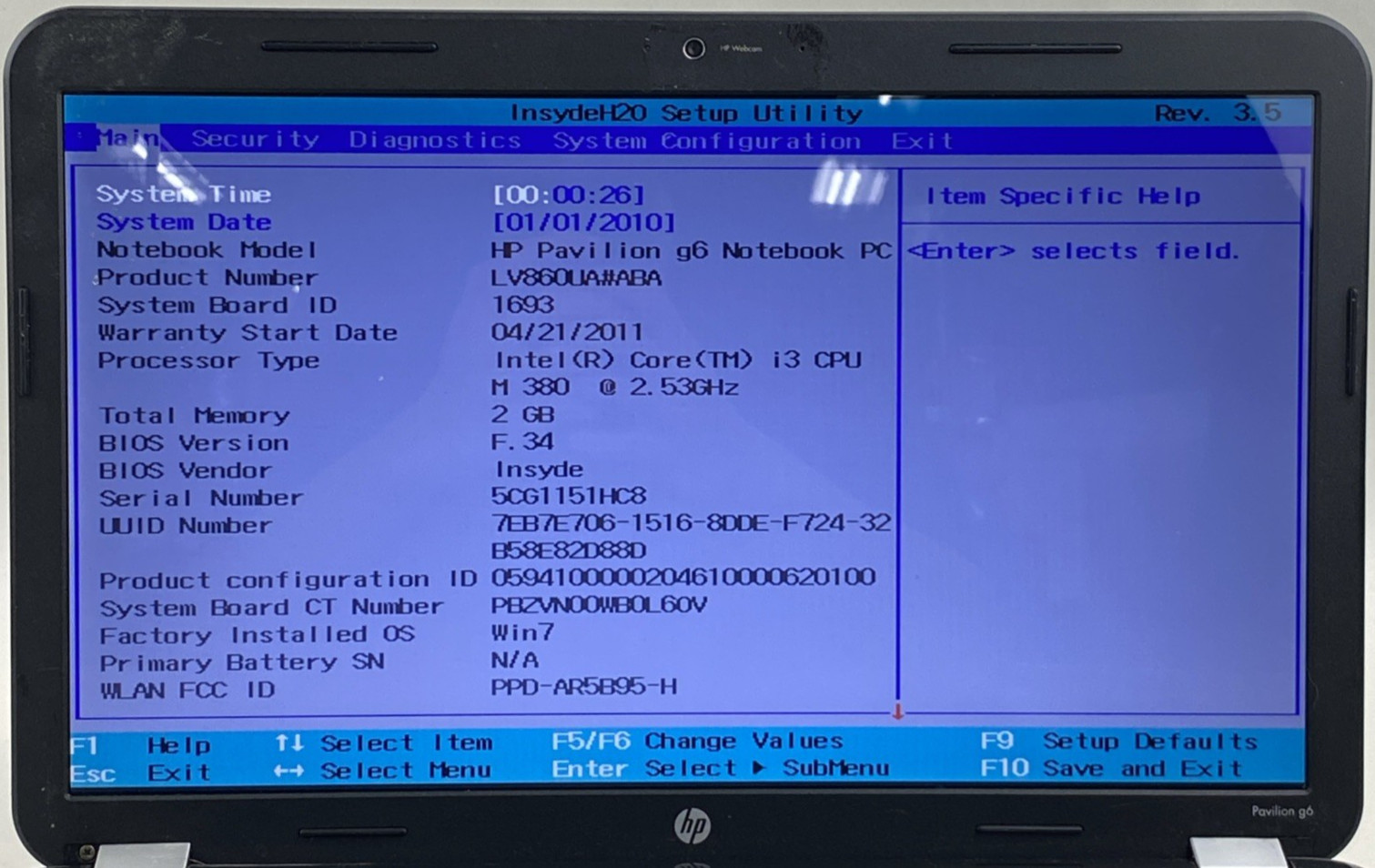
Task: Select the product configuration ID number
Action: point(683,578)
